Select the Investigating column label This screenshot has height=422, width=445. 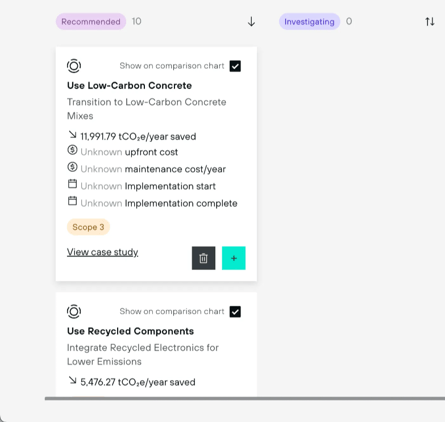click(x=309, y=22)
